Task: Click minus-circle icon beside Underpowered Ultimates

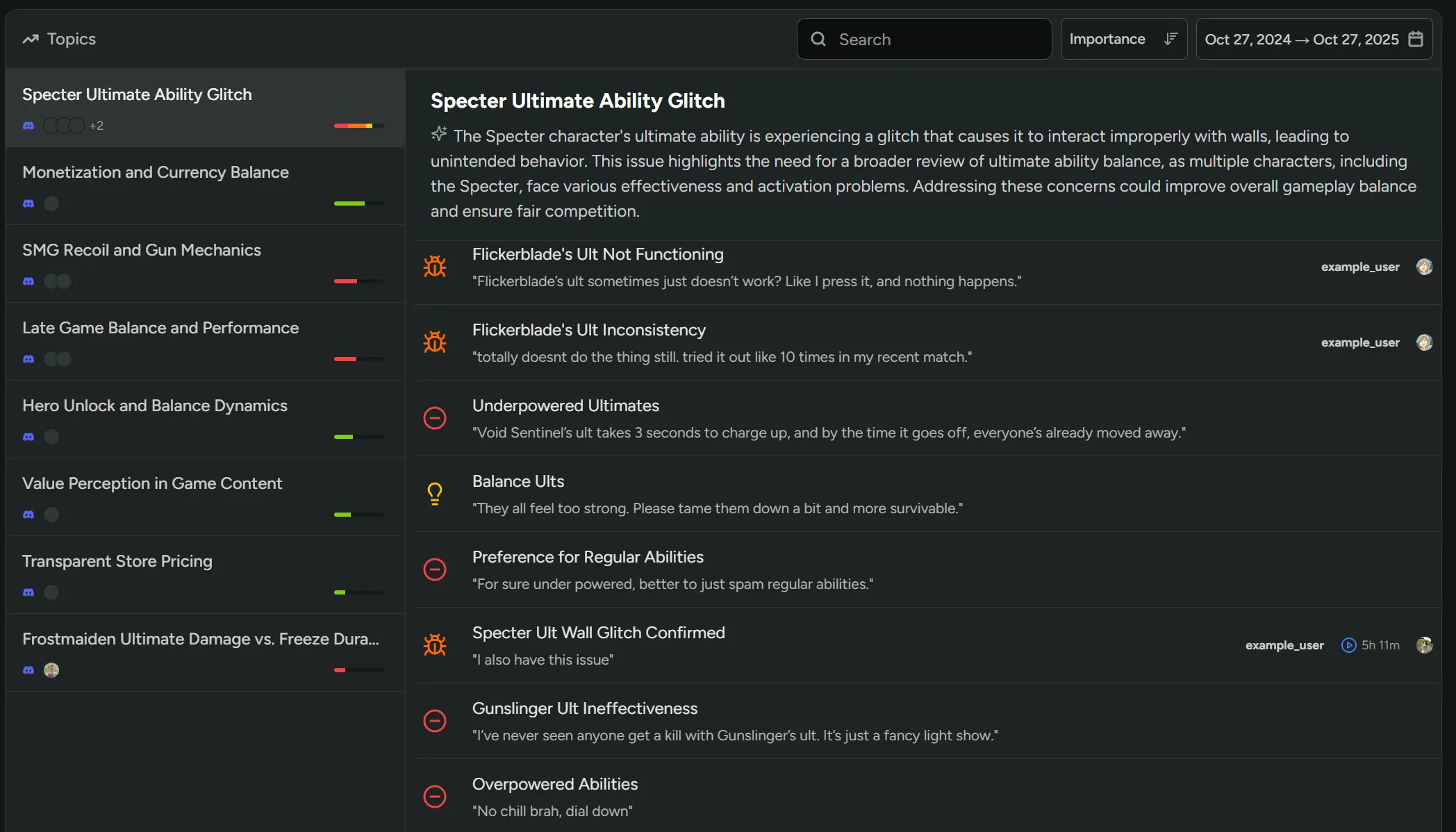Action: coord(435,418)
